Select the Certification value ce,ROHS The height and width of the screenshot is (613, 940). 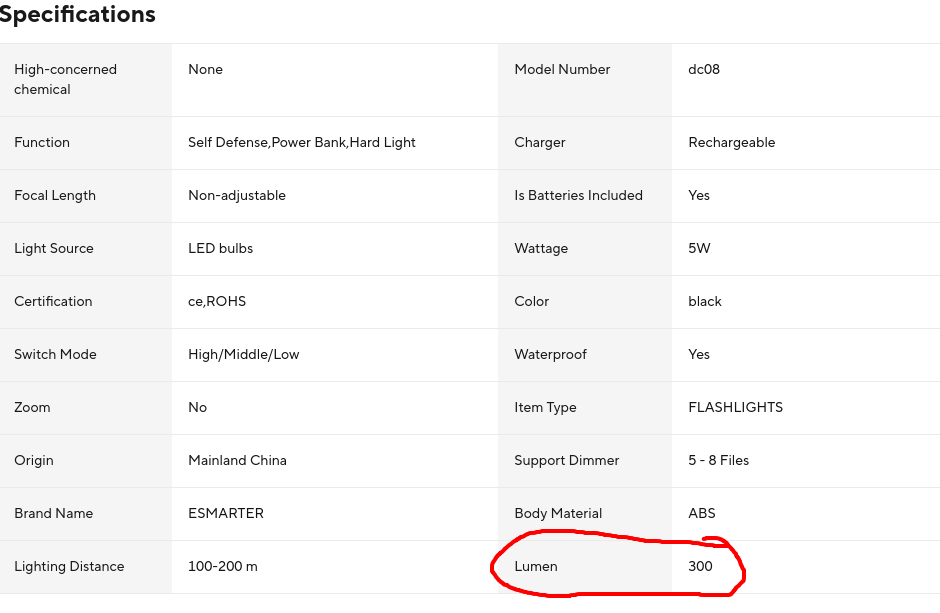click(x=217, y=302)
